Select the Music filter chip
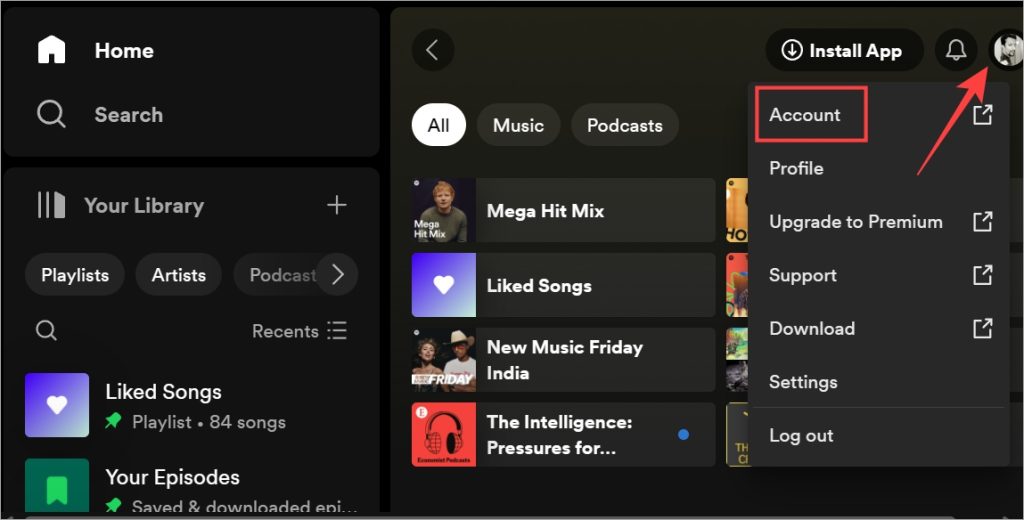 [x=519, y=125]
